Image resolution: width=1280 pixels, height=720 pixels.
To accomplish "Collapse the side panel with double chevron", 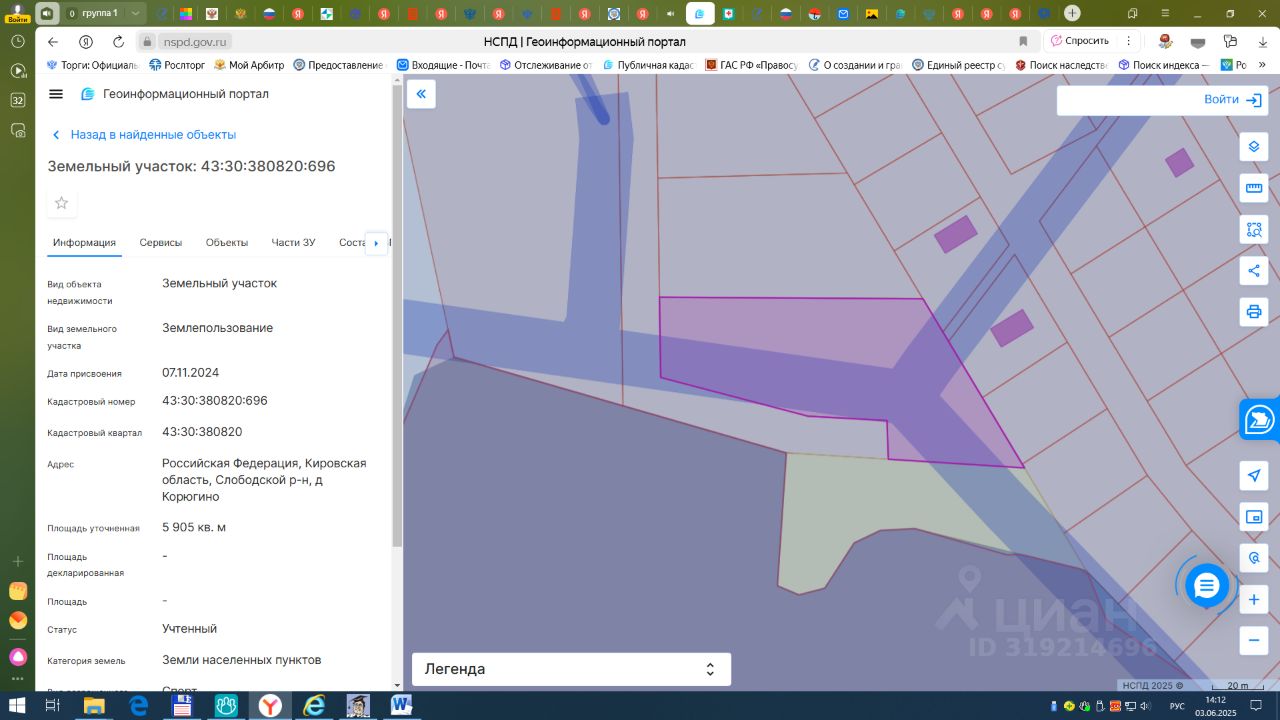I will tap(421, 94).
